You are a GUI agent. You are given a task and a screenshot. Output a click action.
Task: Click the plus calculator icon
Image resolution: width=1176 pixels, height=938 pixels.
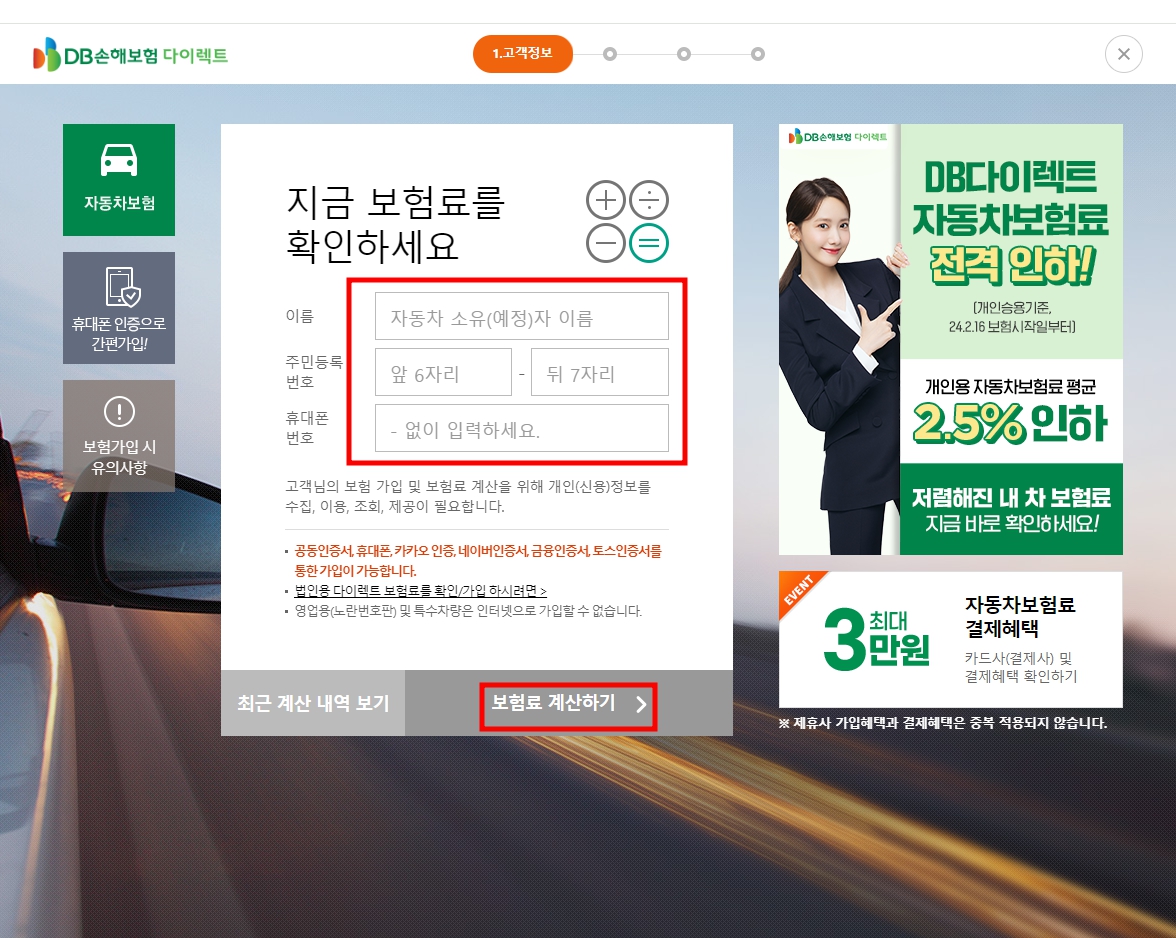coord(605,200)
